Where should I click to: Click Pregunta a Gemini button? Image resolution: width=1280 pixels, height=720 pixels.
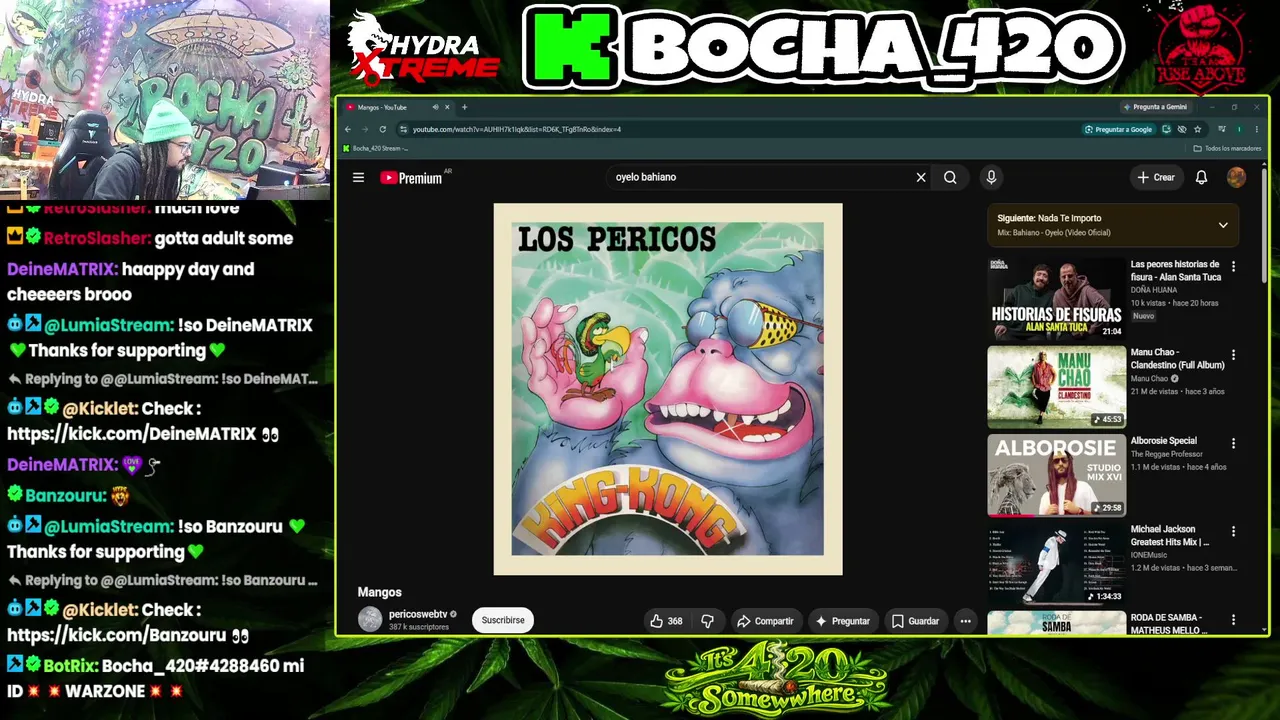click(x=1155, y=107)
